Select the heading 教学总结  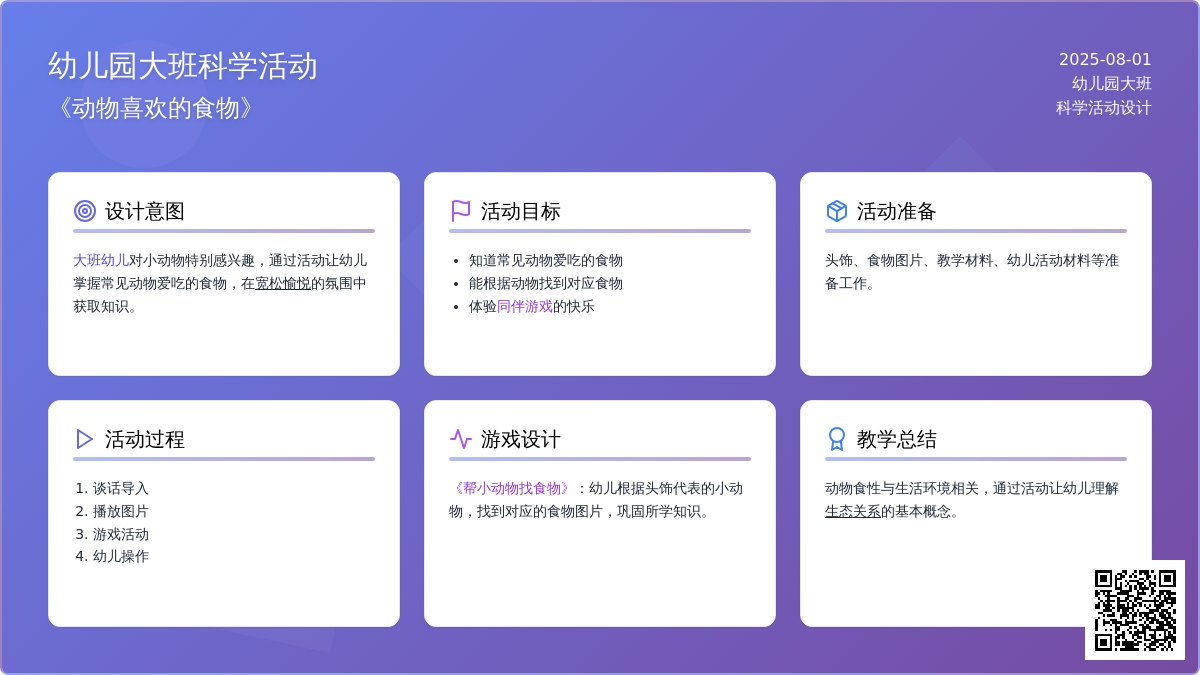897,439
